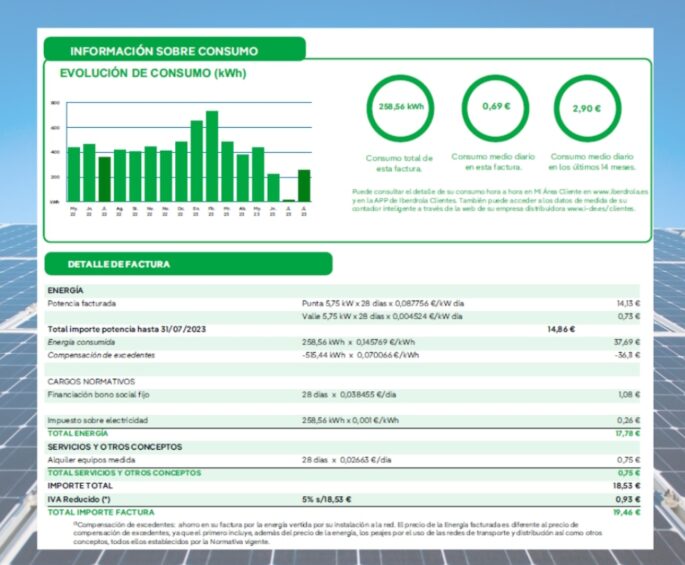Click the Iberdrola consumption info paragraph
685x565 pixels.
(x=500, y=200)
